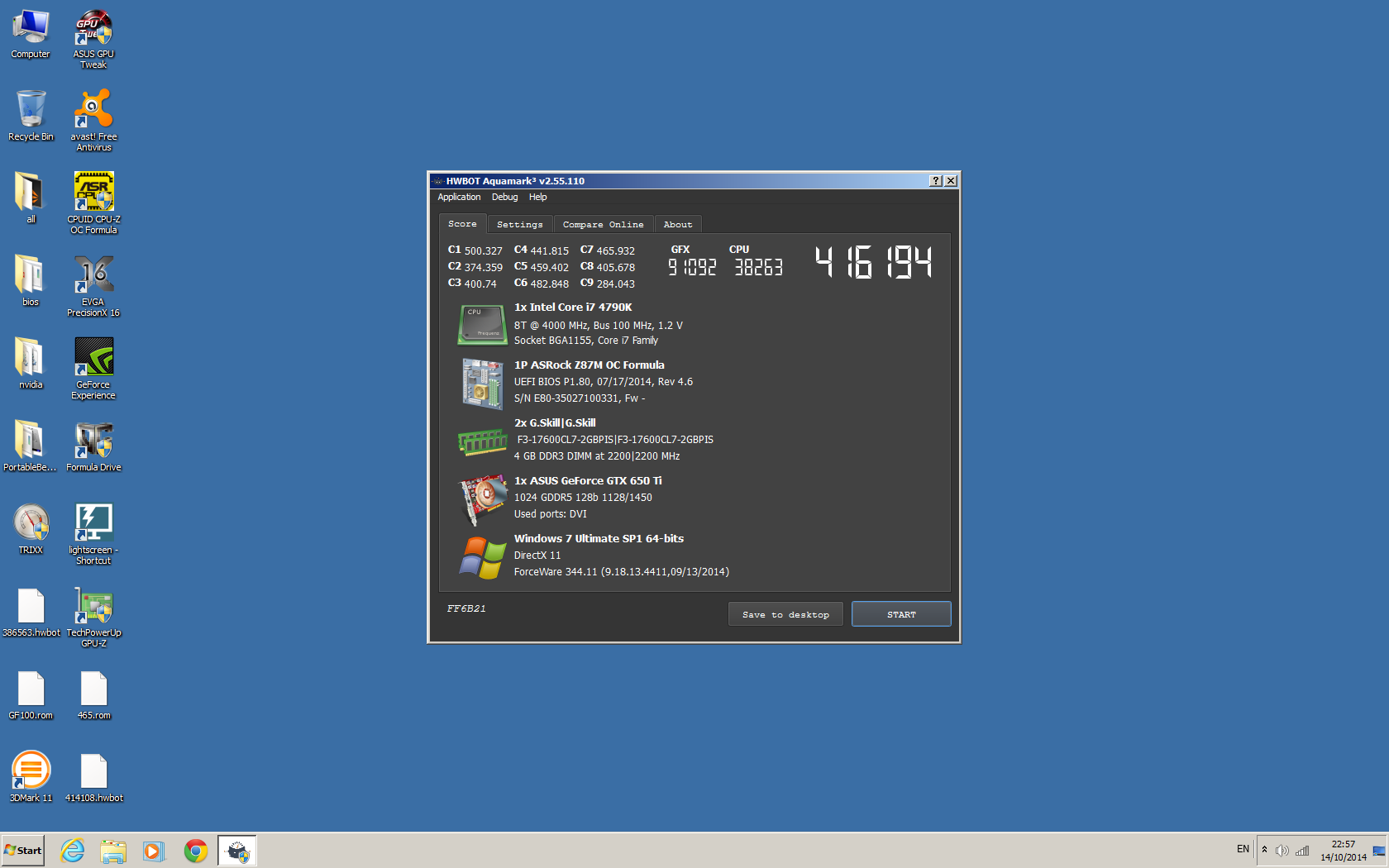Select the 386563.hwbot file
The height and width of the screenshot is (868, 1389).
31,613
